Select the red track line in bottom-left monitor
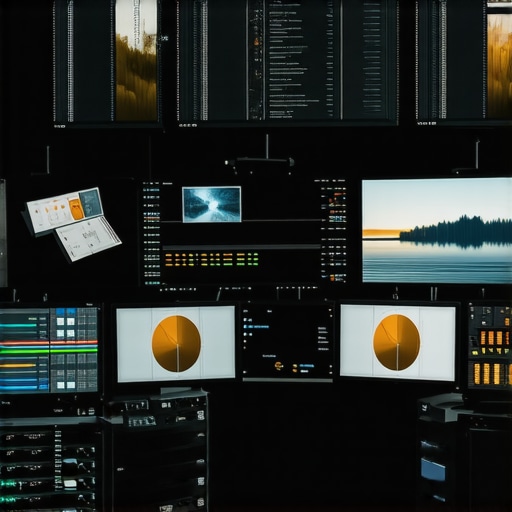 (x=49, y=342)
